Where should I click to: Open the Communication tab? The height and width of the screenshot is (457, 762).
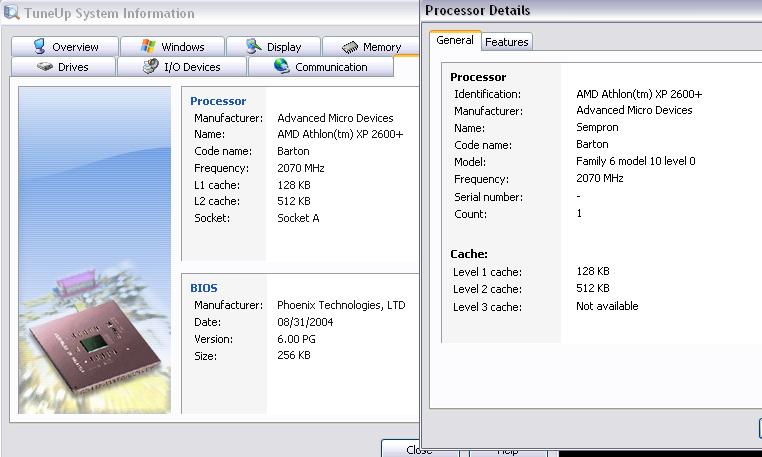321,67
